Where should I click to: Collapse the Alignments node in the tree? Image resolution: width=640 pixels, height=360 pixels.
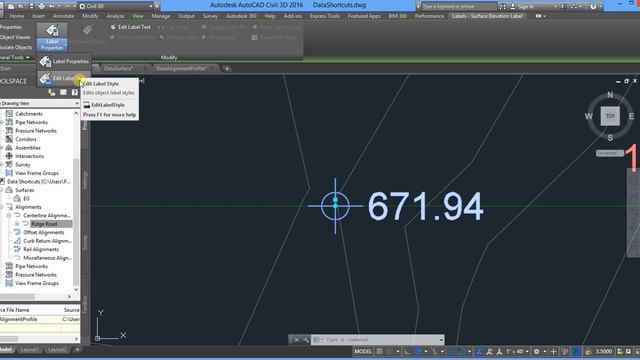tap(2, 207)
